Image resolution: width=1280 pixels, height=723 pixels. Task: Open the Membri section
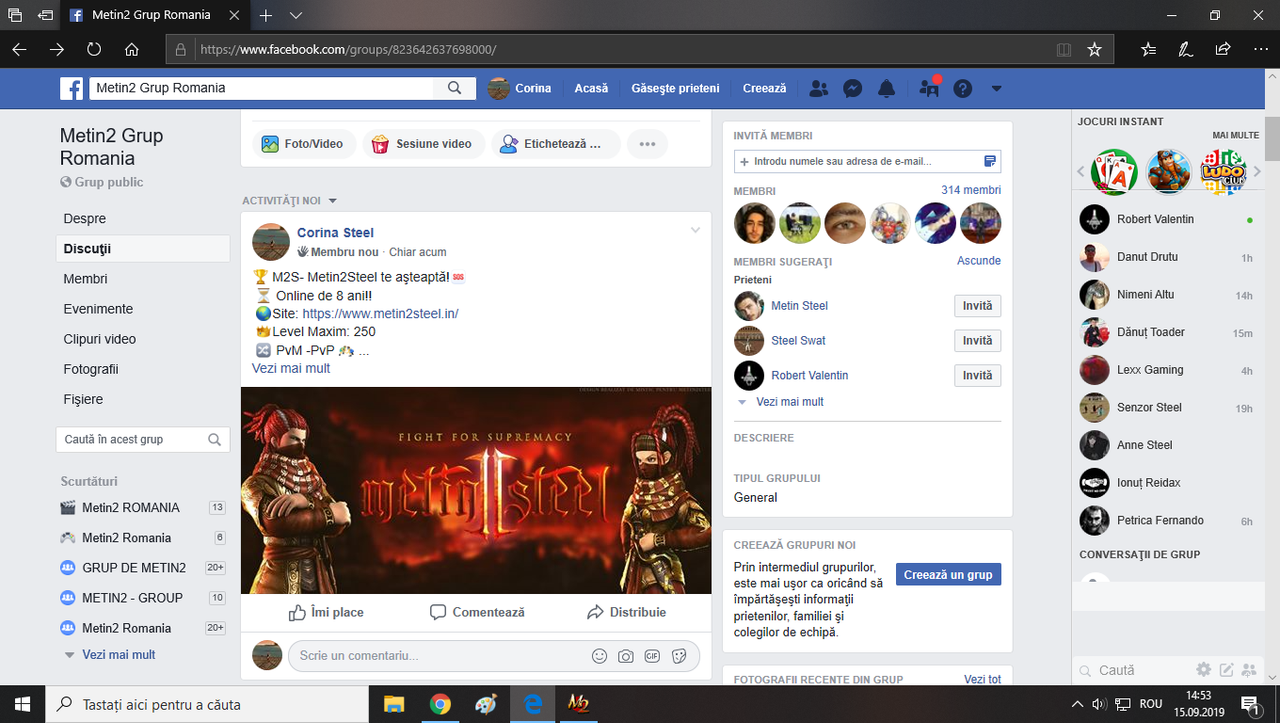(86, 279)
